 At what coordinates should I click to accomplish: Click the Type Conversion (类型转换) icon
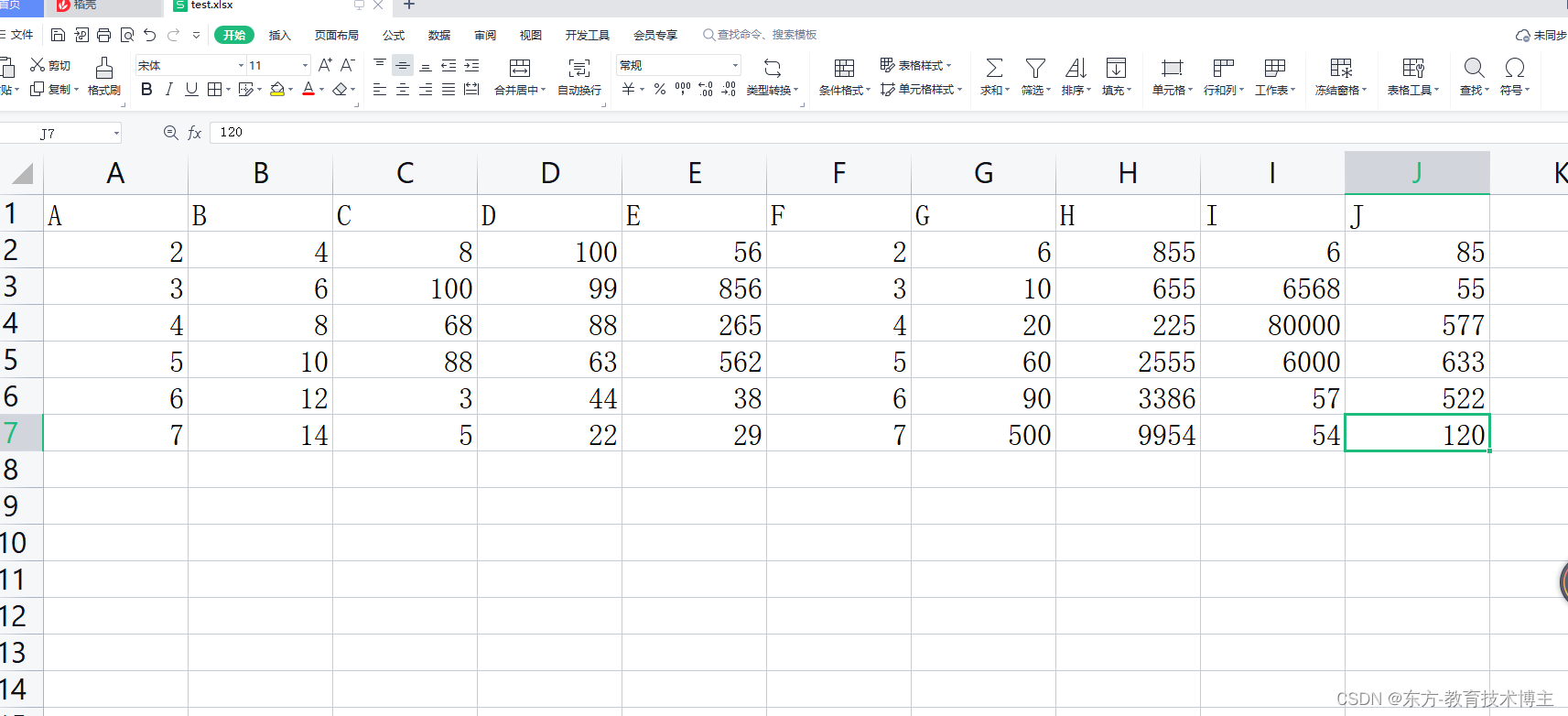click(772, 69)
